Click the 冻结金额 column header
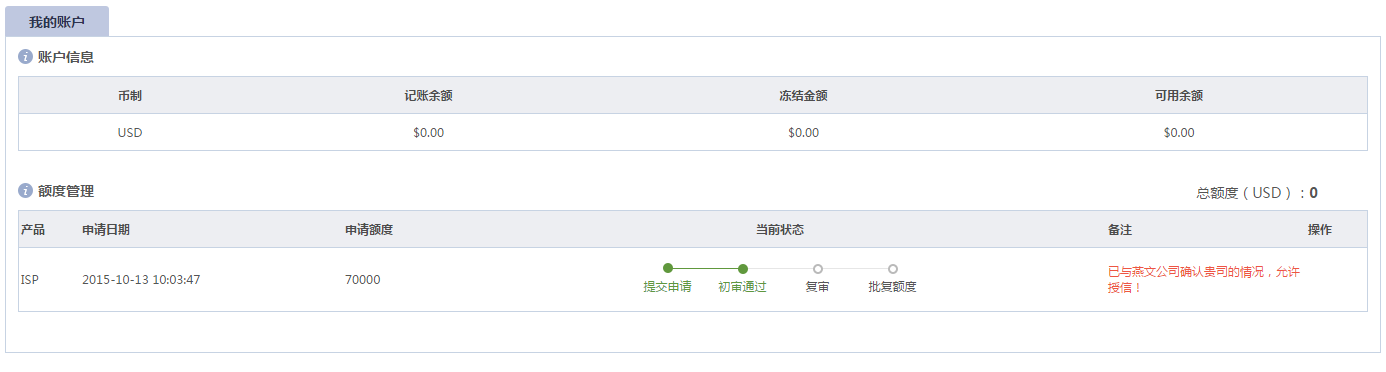Image resolution: width=1386 pixels, height=372 pixels. [804, 96]
